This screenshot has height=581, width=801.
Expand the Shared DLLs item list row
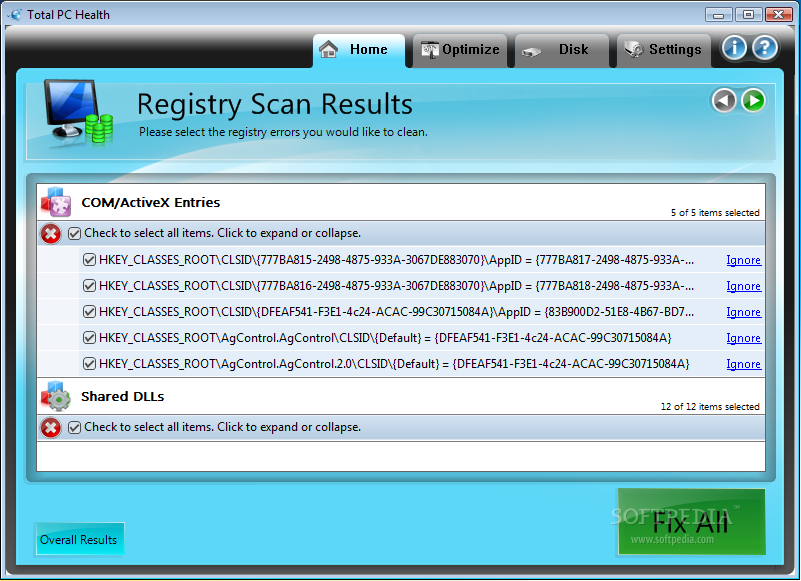tap(401, 428)
